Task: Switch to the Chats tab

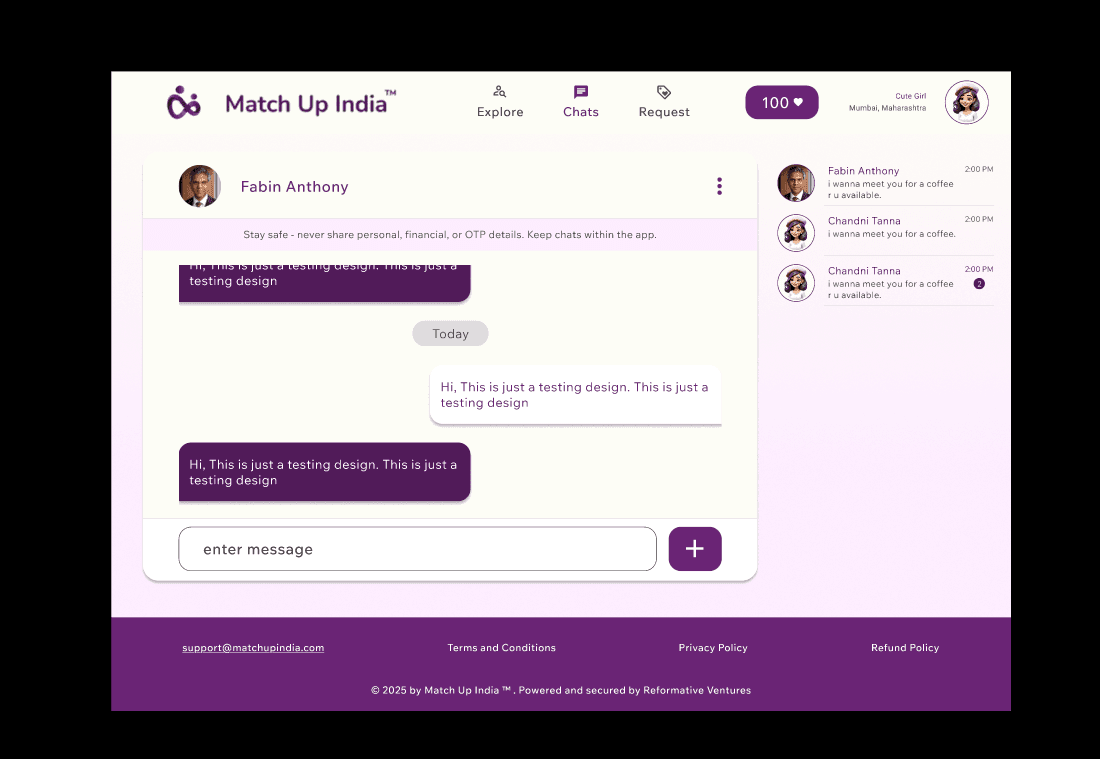Action: [x=581, y=102]
